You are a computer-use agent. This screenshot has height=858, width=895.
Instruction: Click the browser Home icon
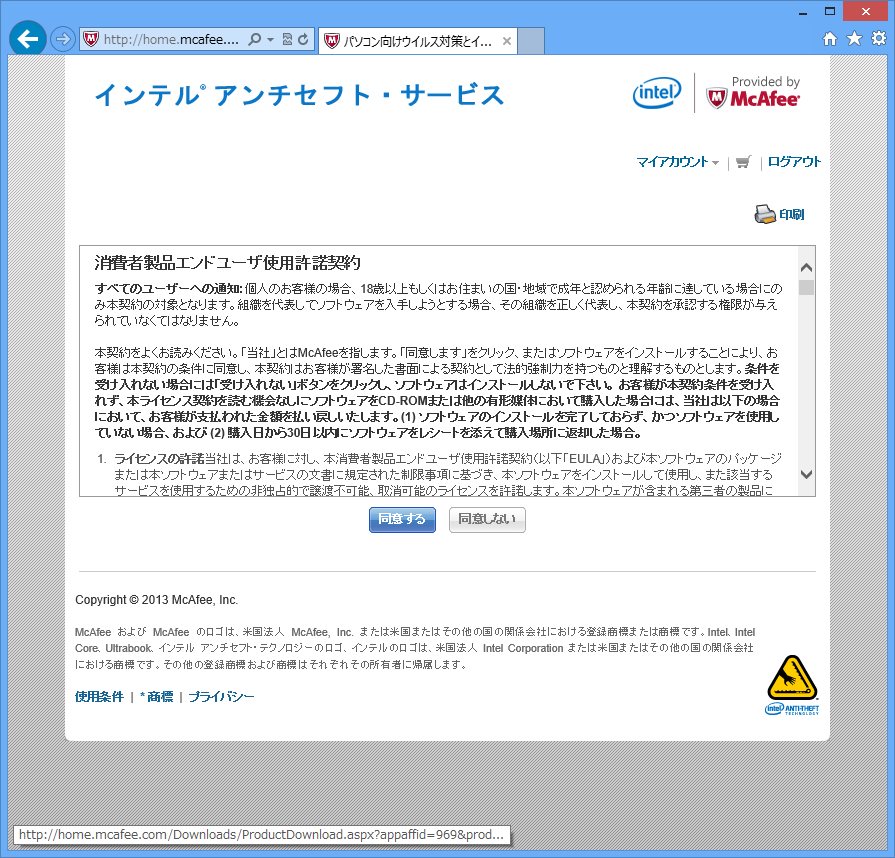(x=830, y=39)
